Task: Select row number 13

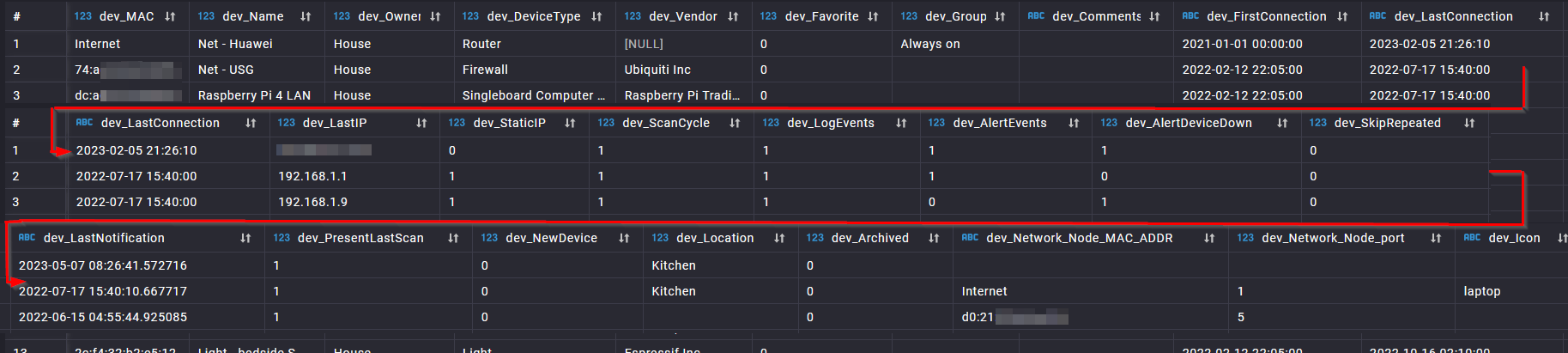Action: (21, 350)
